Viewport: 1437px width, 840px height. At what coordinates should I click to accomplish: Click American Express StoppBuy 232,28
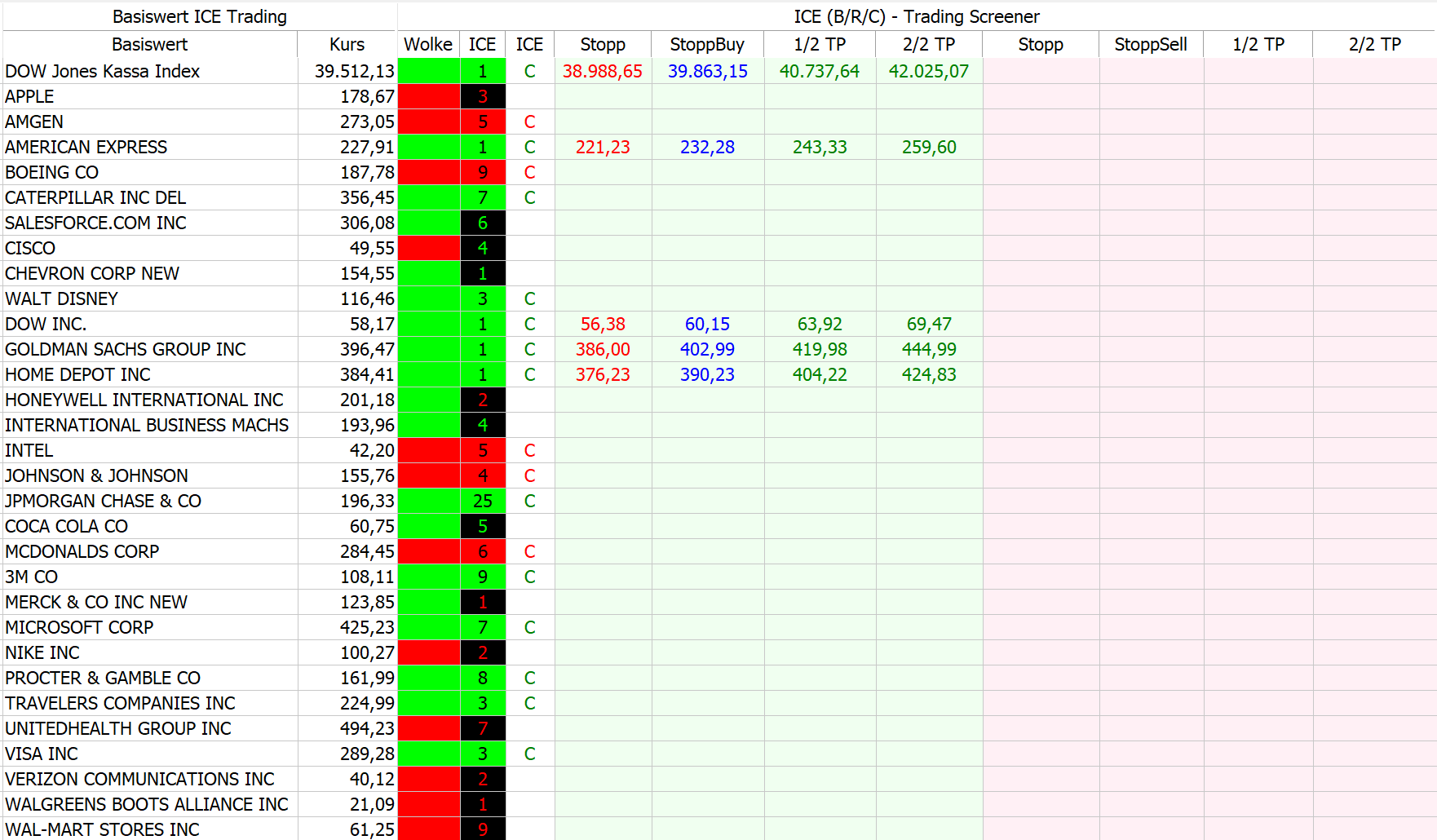707,147
